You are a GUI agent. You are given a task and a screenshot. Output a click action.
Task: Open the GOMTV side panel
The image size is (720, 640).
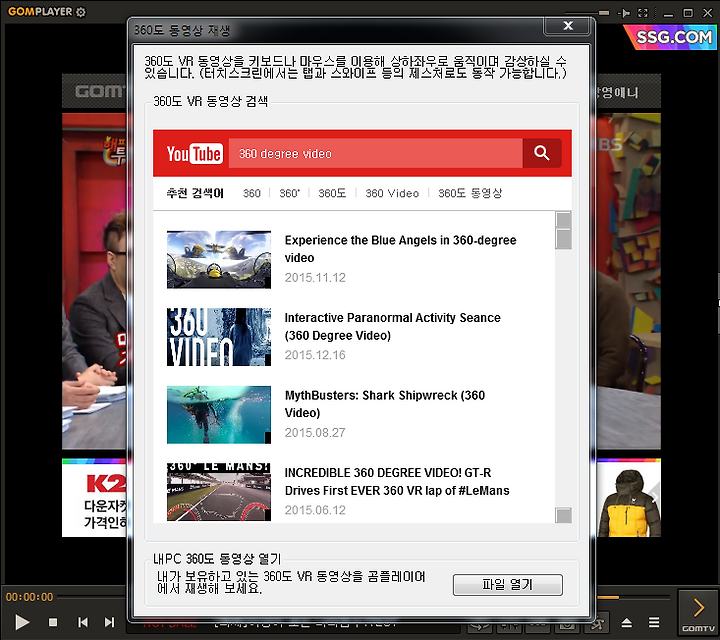click(x=698, y=613)
